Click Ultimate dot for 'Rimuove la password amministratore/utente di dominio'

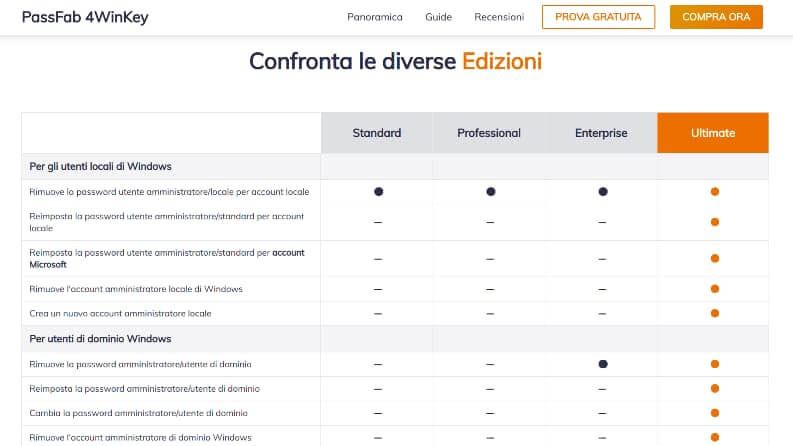[x=715, y=364]
